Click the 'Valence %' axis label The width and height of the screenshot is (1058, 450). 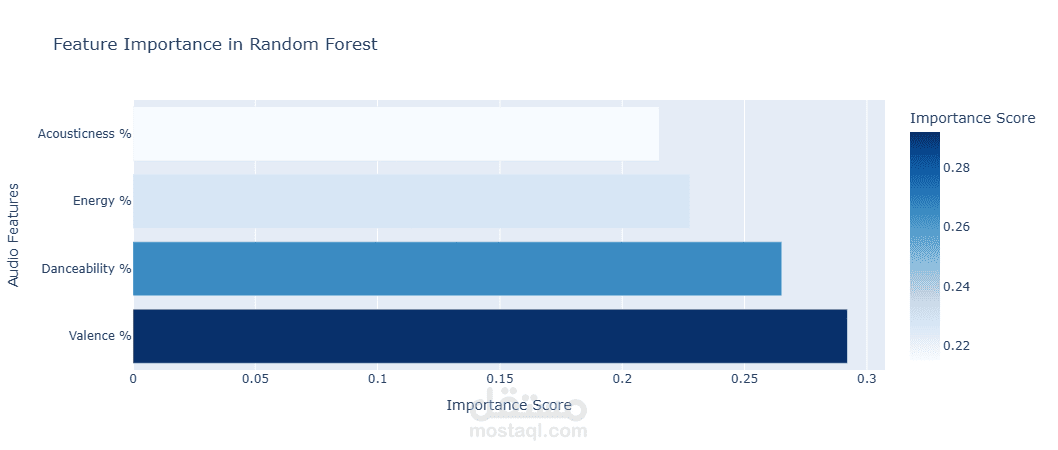pos(100,336)
